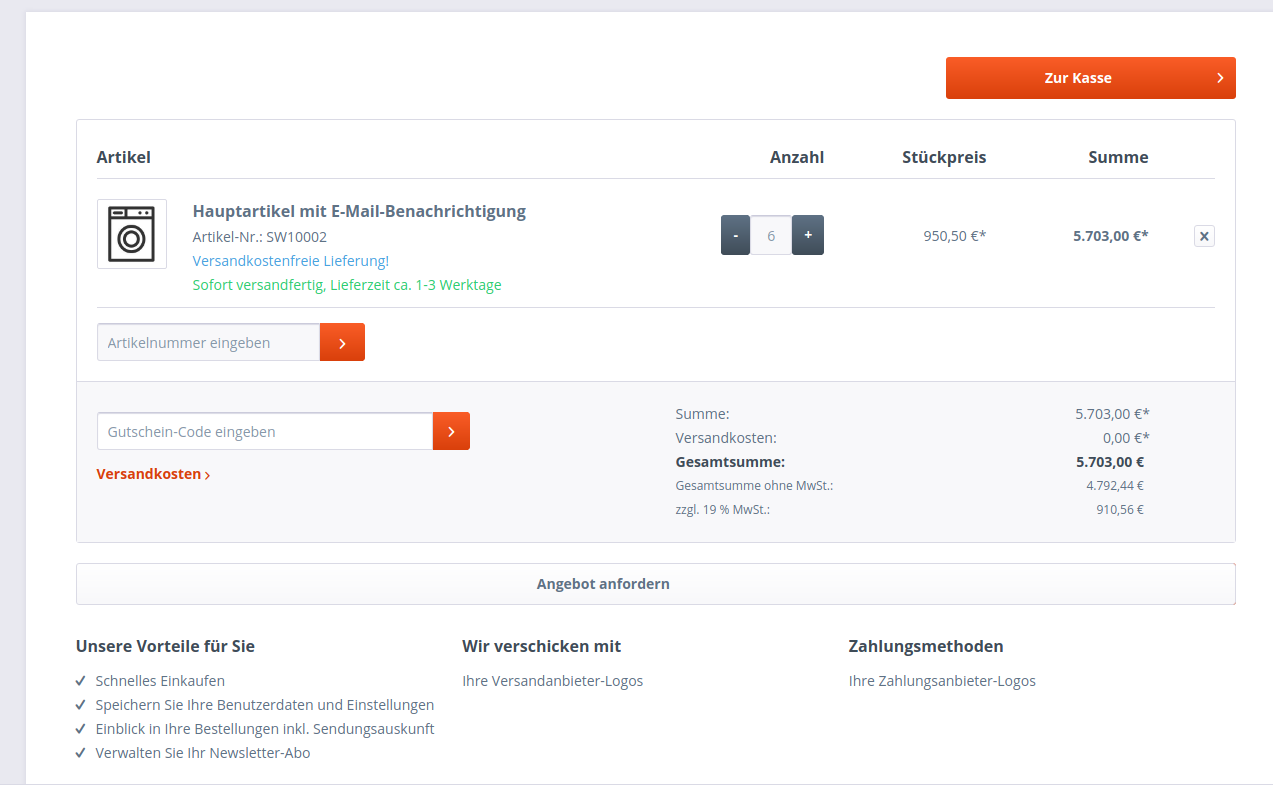
Task: Focus the Gutschein-Code eingeben field
Action: click(264, 431)
